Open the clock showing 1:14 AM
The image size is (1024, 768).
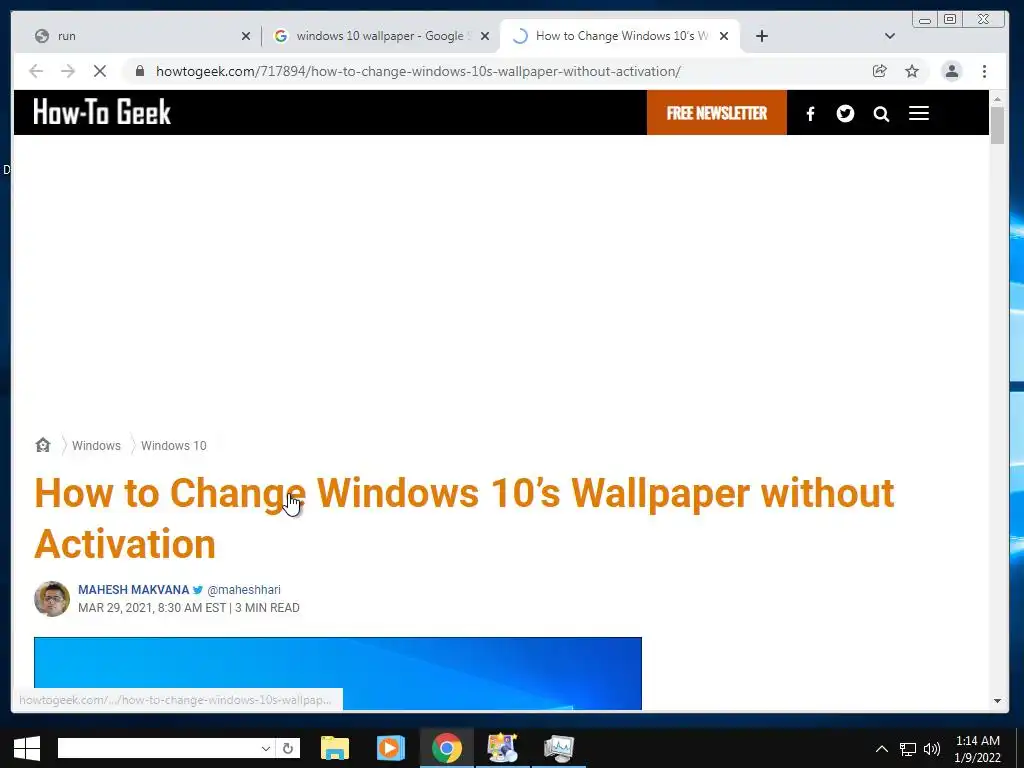point(977,749)
